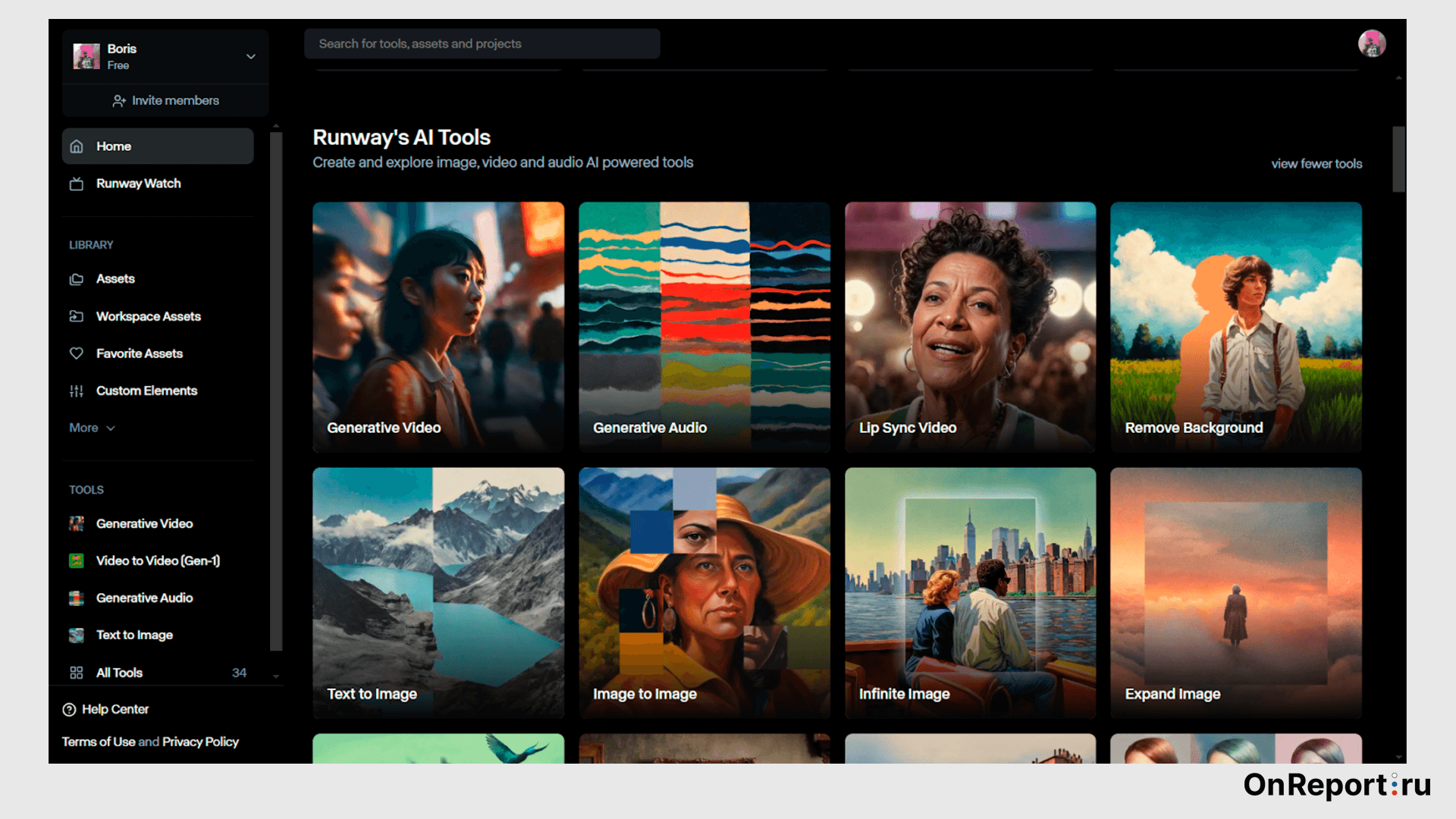Image resolution: width=1456 pixels, height=819 pixels.
Task: Click Invite members button
Action: click(x=165, y=100)
